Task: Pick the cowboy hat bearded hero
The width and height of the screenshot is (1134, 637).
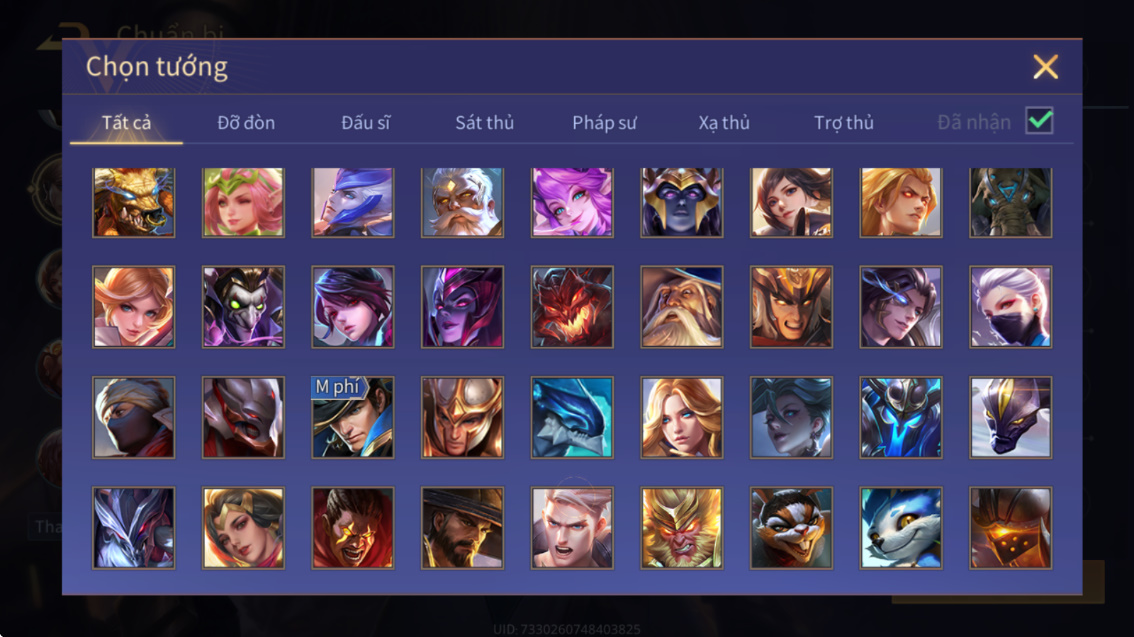Action: [462, 528]
